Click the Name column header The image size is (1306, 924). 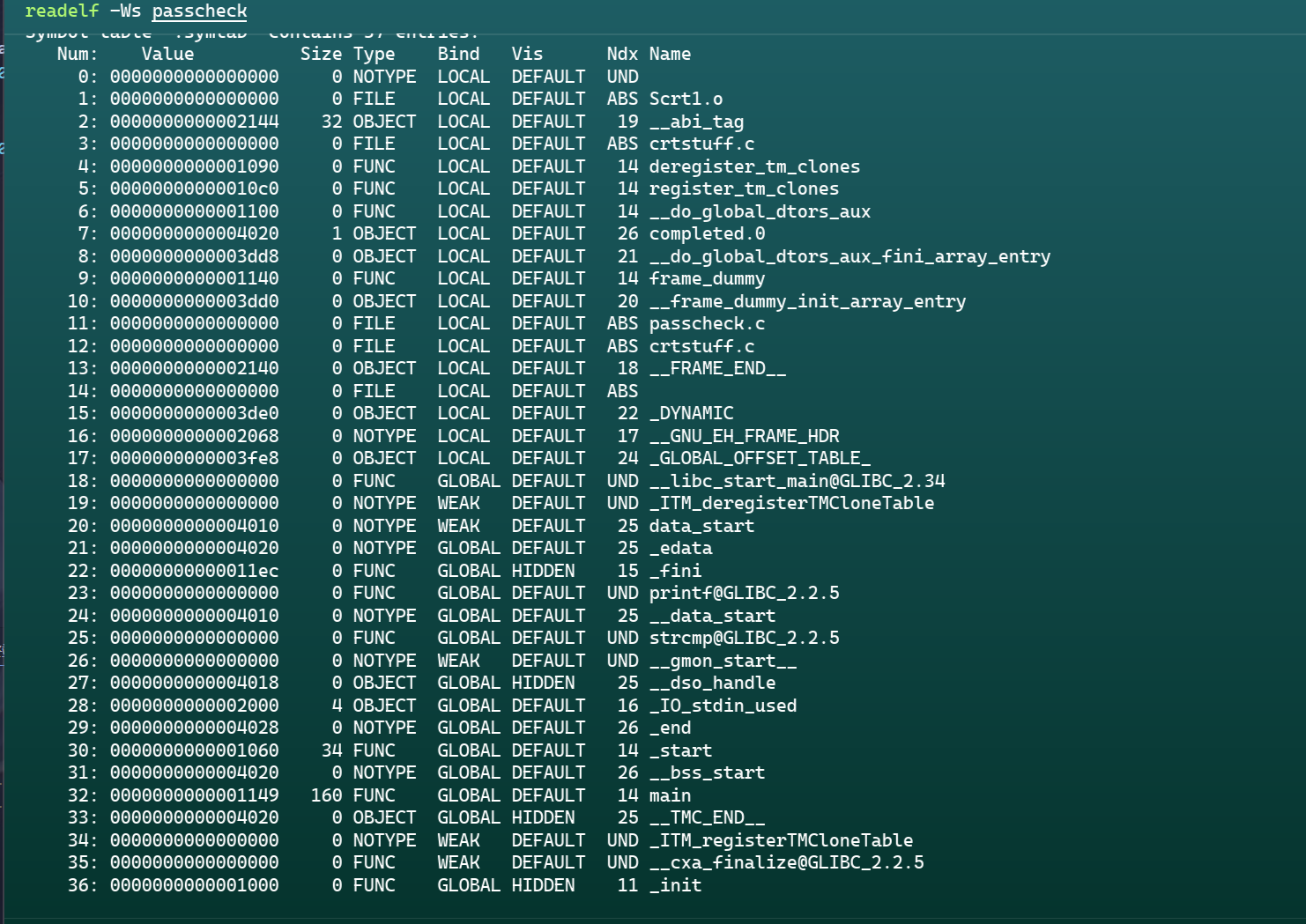pos(670,55)
